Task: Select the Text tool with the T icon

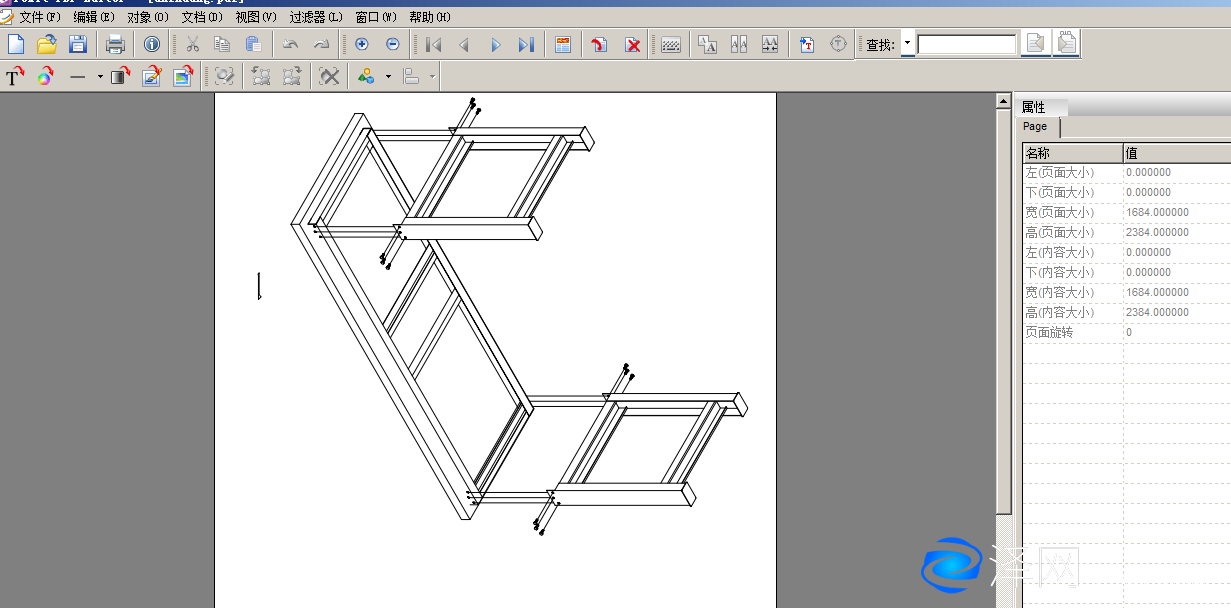Action: click(x=15, y=77)
